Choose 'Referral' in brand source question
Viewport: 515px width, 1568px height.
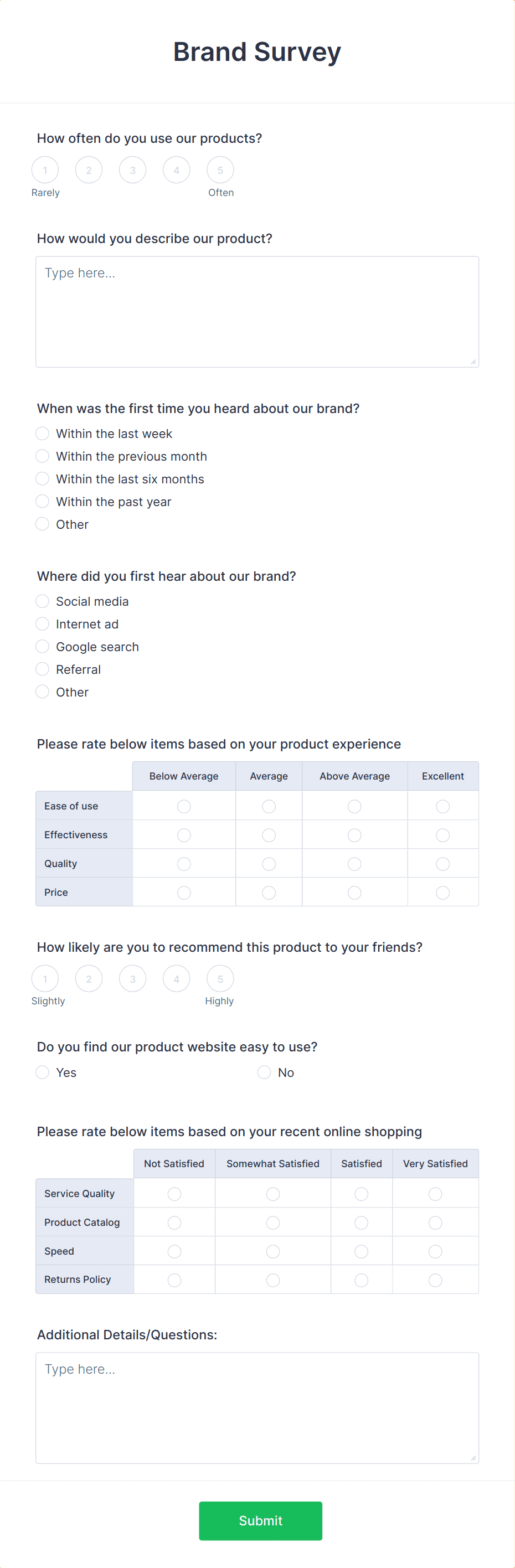pyautogui.click(x=42, y=668)
